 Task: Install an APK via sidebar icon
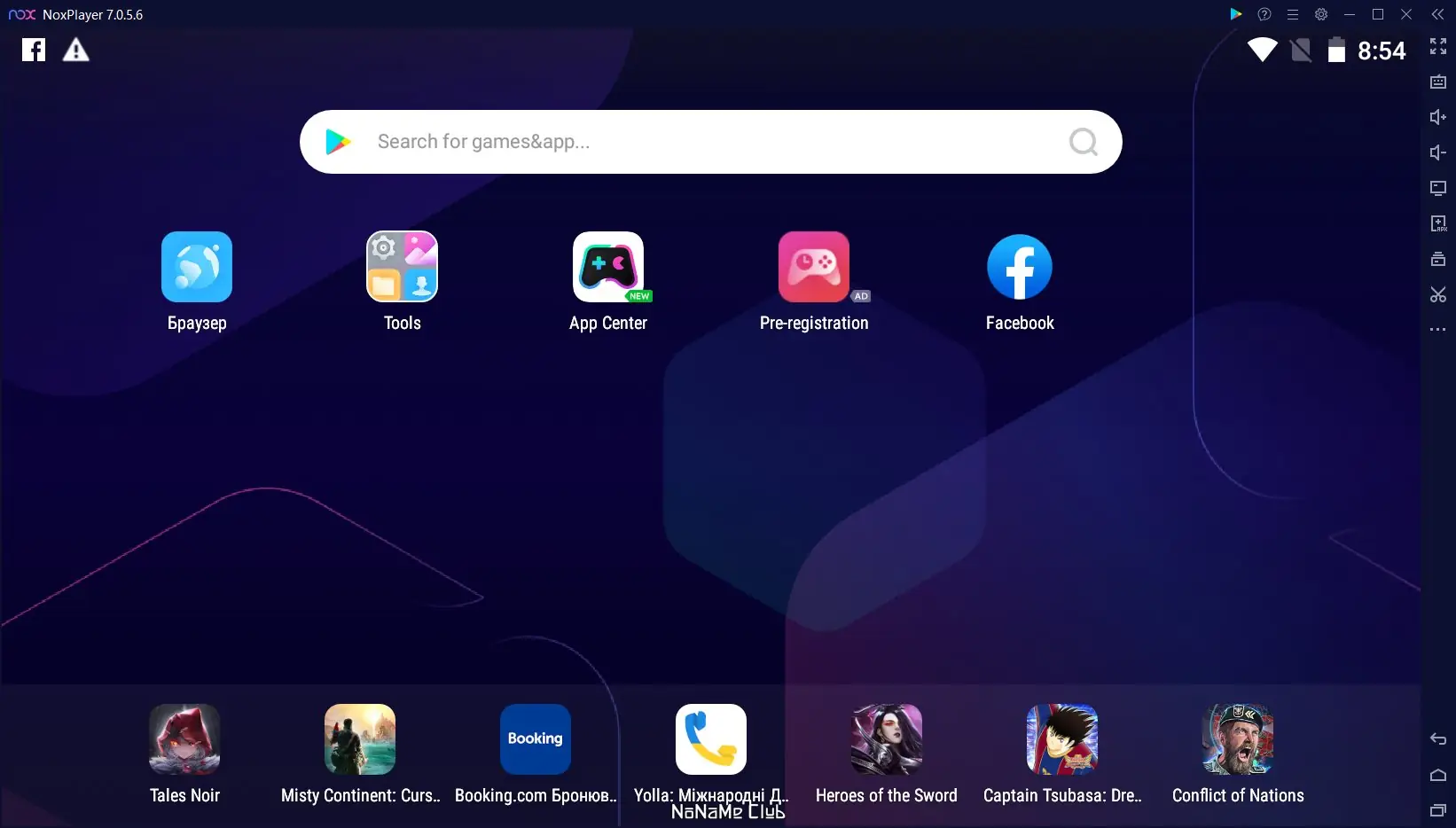click(1438, 223)
